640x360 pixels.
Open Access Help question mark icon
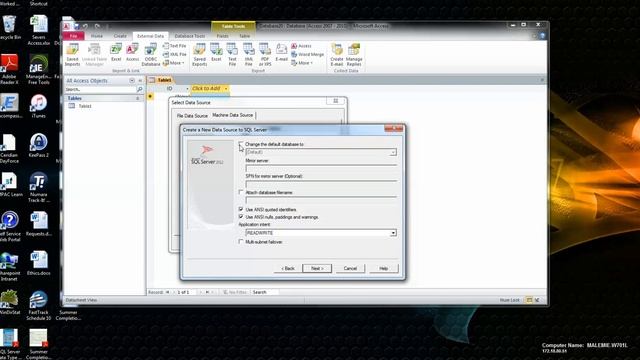coord(542,36)
